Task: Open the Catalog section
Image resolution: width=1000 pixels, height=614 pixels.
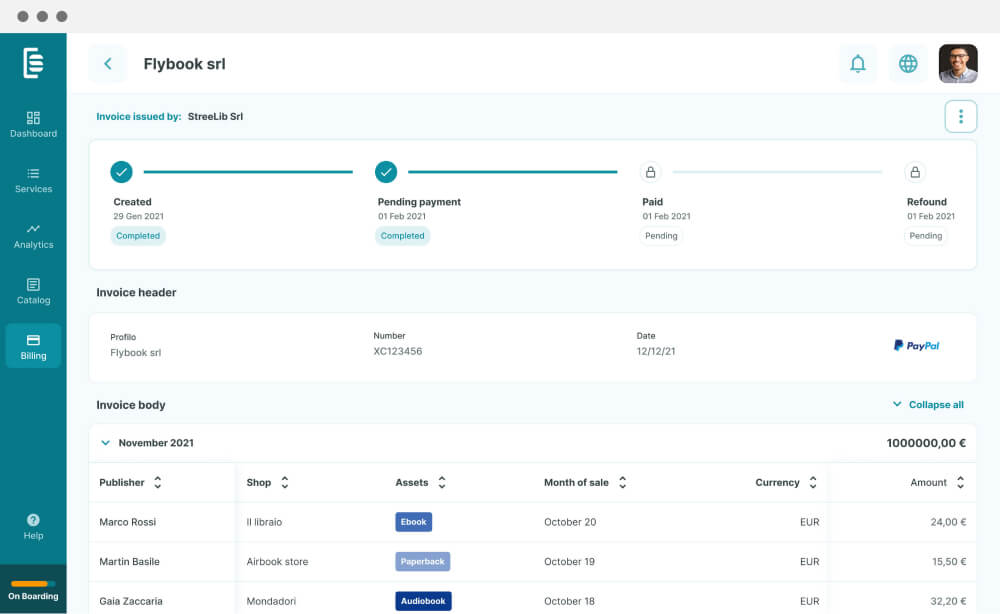Action: point(33,292)
